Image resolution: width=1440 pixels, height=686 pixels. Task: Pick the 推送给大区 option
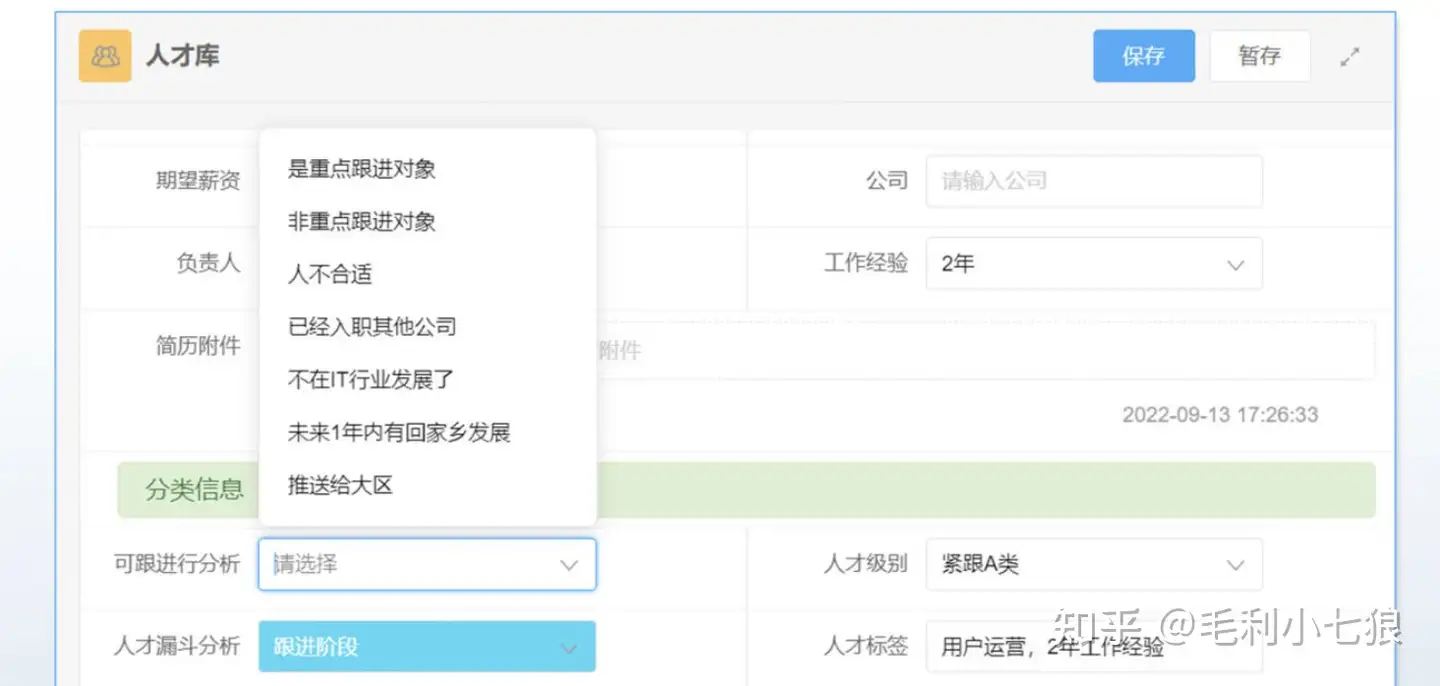tap(340, 486)
